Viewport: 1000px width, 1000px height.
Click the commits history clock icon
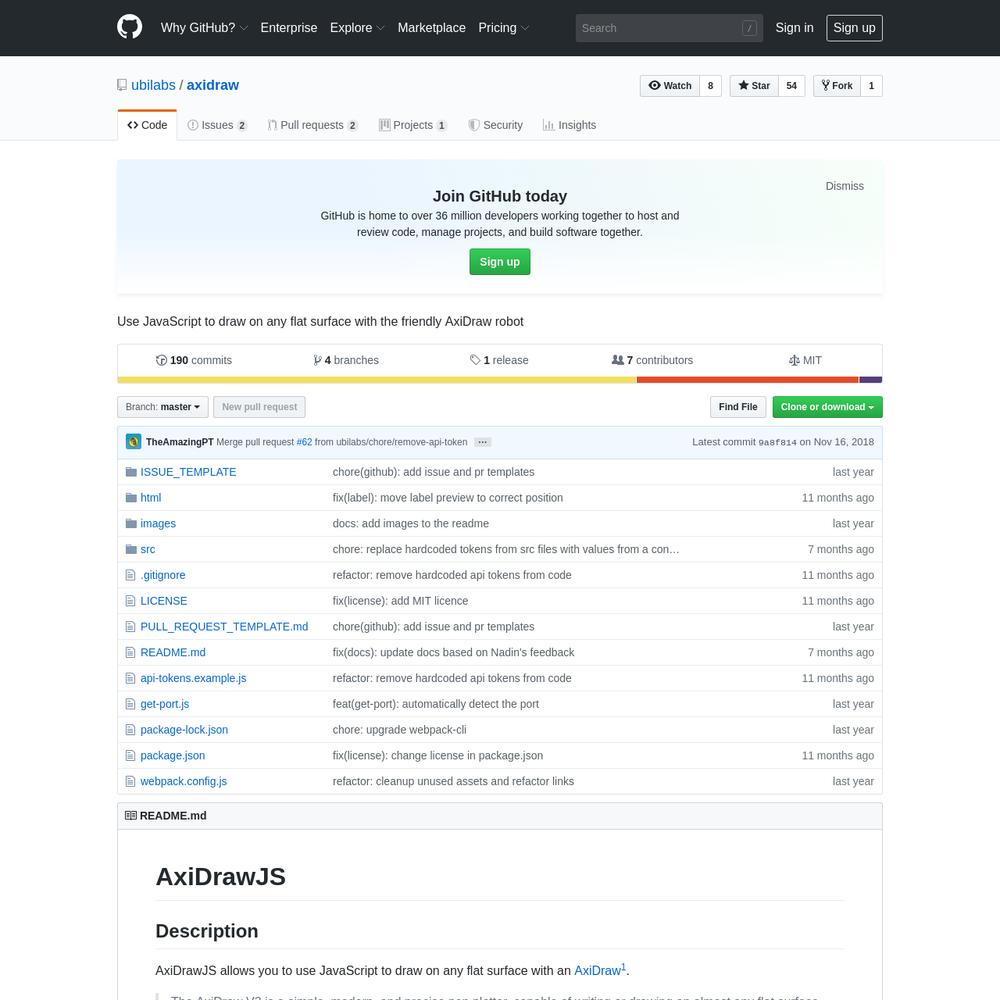point(161,360)
